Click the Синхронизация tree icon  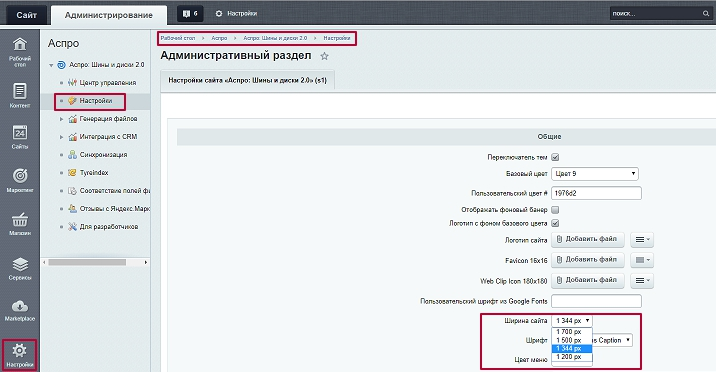click(x=72, y=155)
